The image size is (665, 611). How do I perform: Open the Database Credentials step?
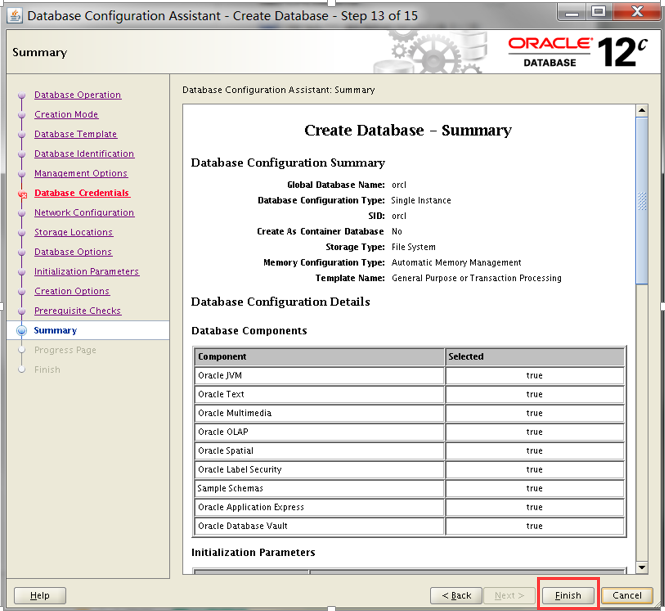[82, 193]
